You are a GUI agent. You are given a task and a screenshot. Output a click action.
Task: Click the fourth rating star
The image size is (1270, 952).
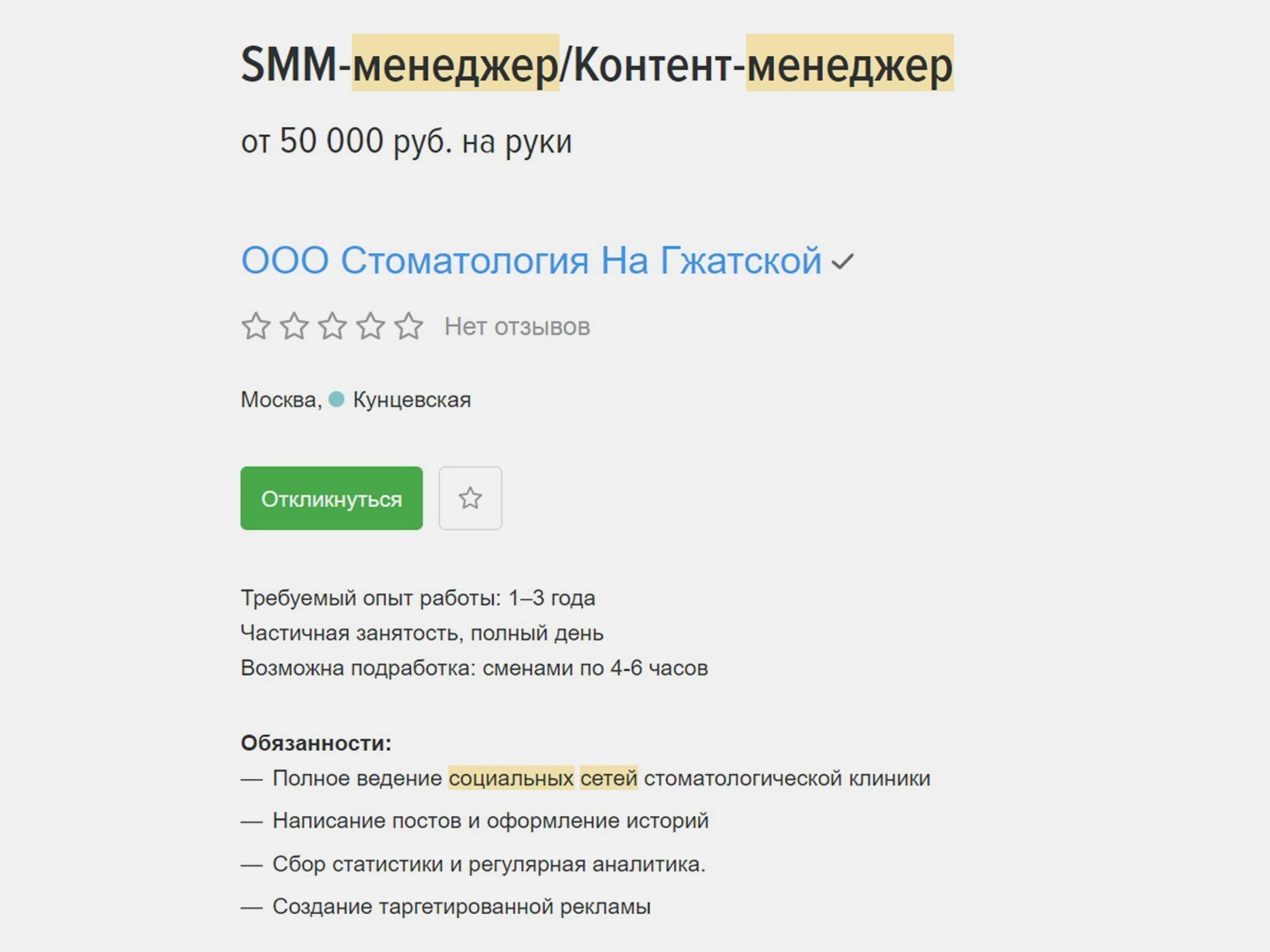click(x=370, y=326)
